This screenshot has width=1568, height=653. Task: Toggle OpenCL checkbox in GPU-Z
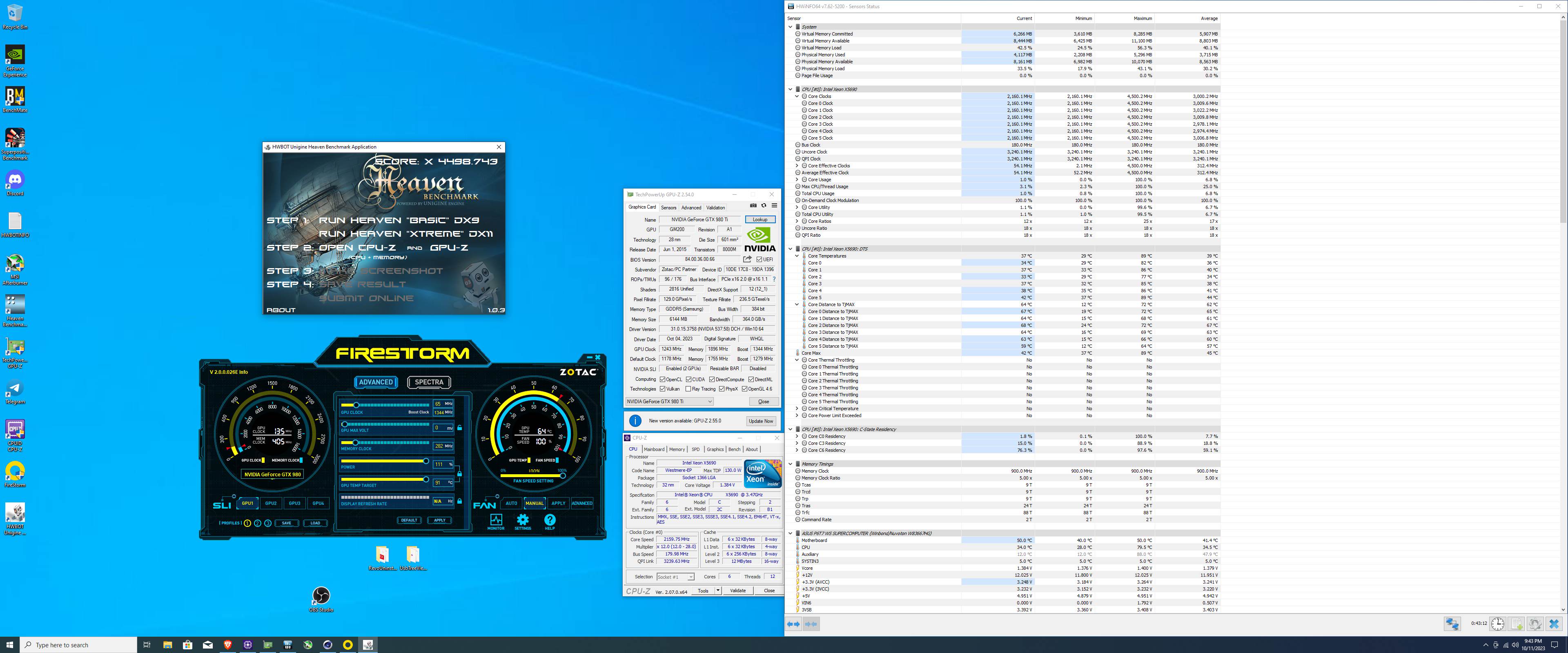(x=663, y=379)
